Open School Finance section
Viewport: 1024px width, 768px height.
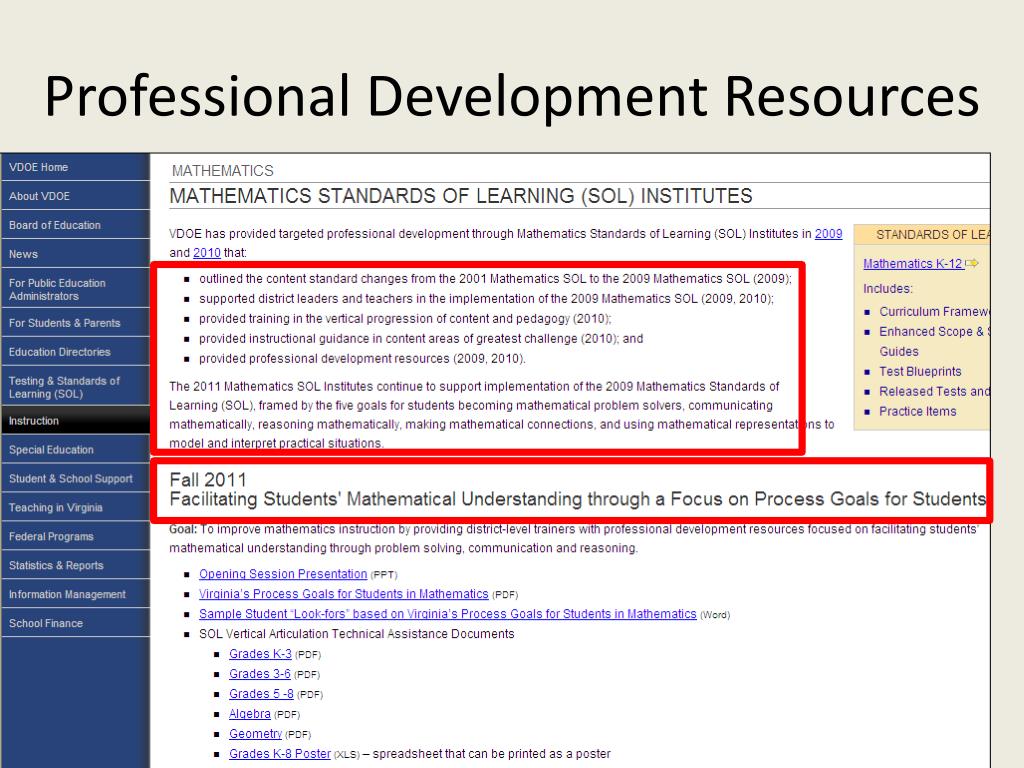click(x=75, y=623)
